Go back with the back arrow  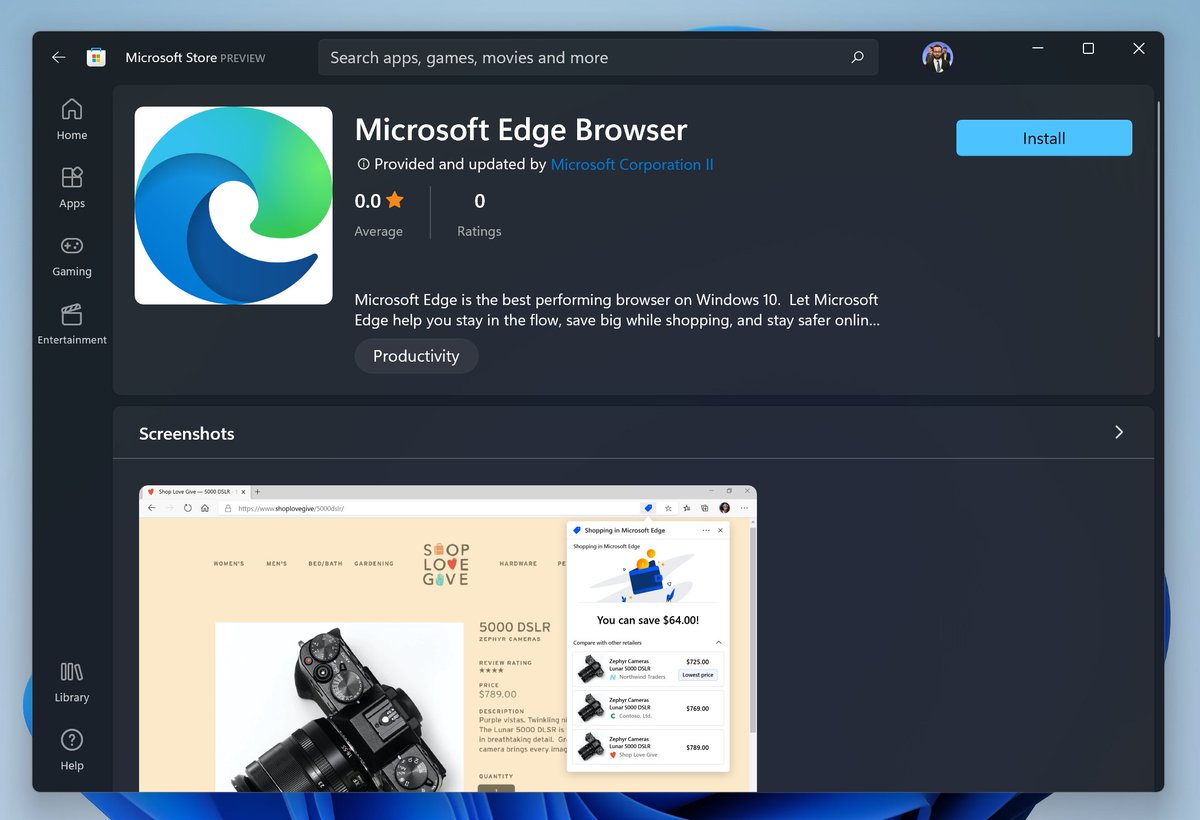point(58,57)
